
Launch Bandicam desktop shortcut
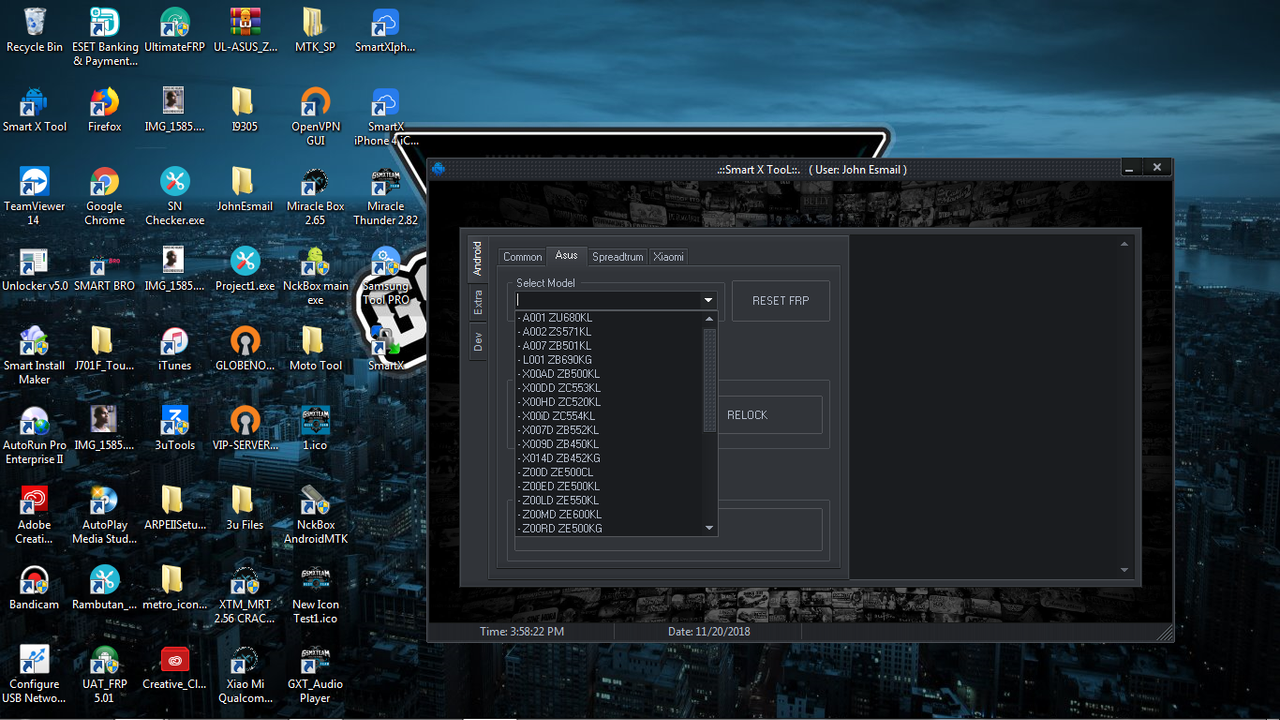(x=34, y=588)
